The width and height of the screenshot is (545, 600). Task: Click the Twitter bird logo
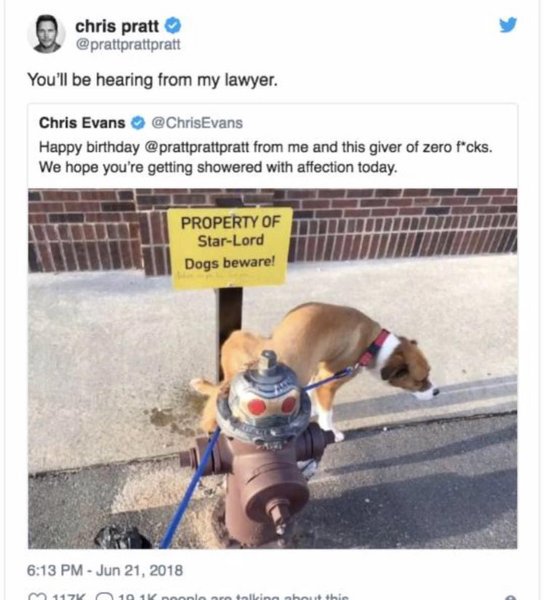(508, 24)
